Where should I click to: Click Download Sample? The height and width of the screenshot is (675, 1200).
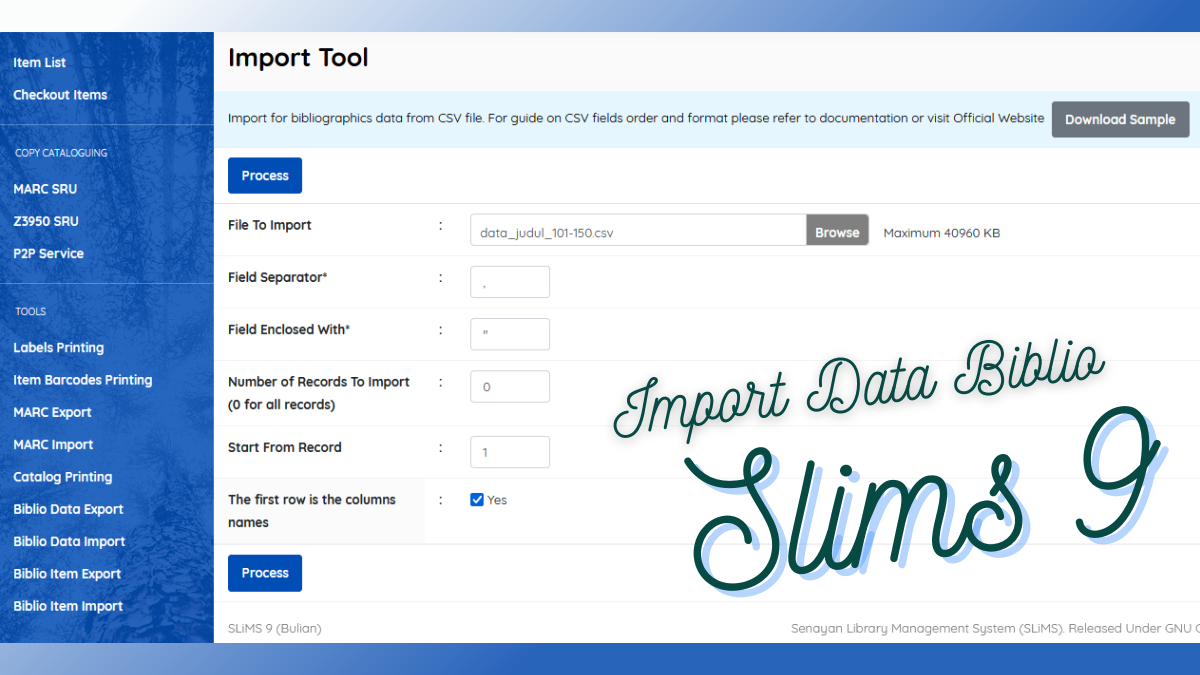1120,119
